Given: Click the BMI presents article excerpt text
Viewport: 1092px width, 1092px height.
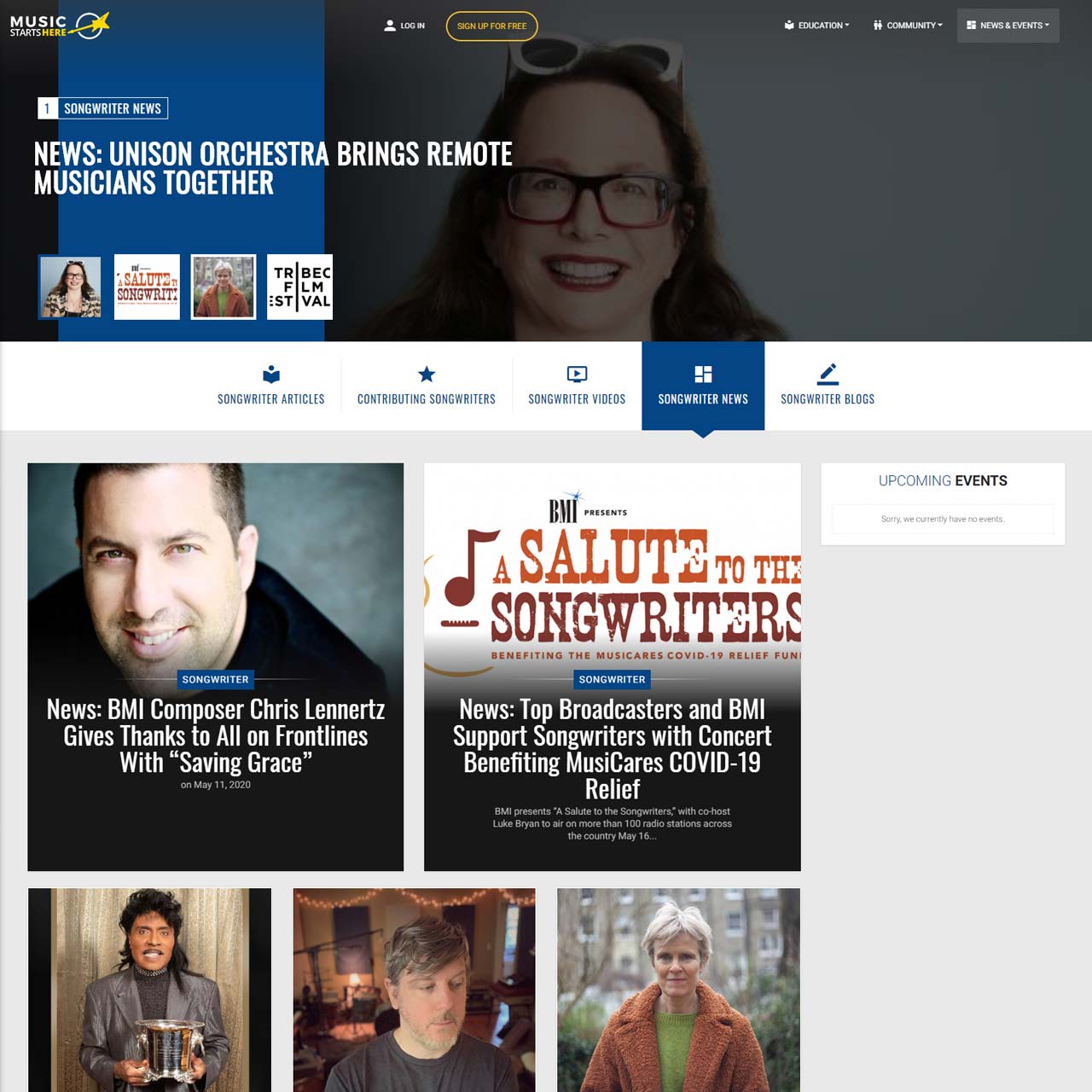Looking at the screenshot, I should pos(613,823).
